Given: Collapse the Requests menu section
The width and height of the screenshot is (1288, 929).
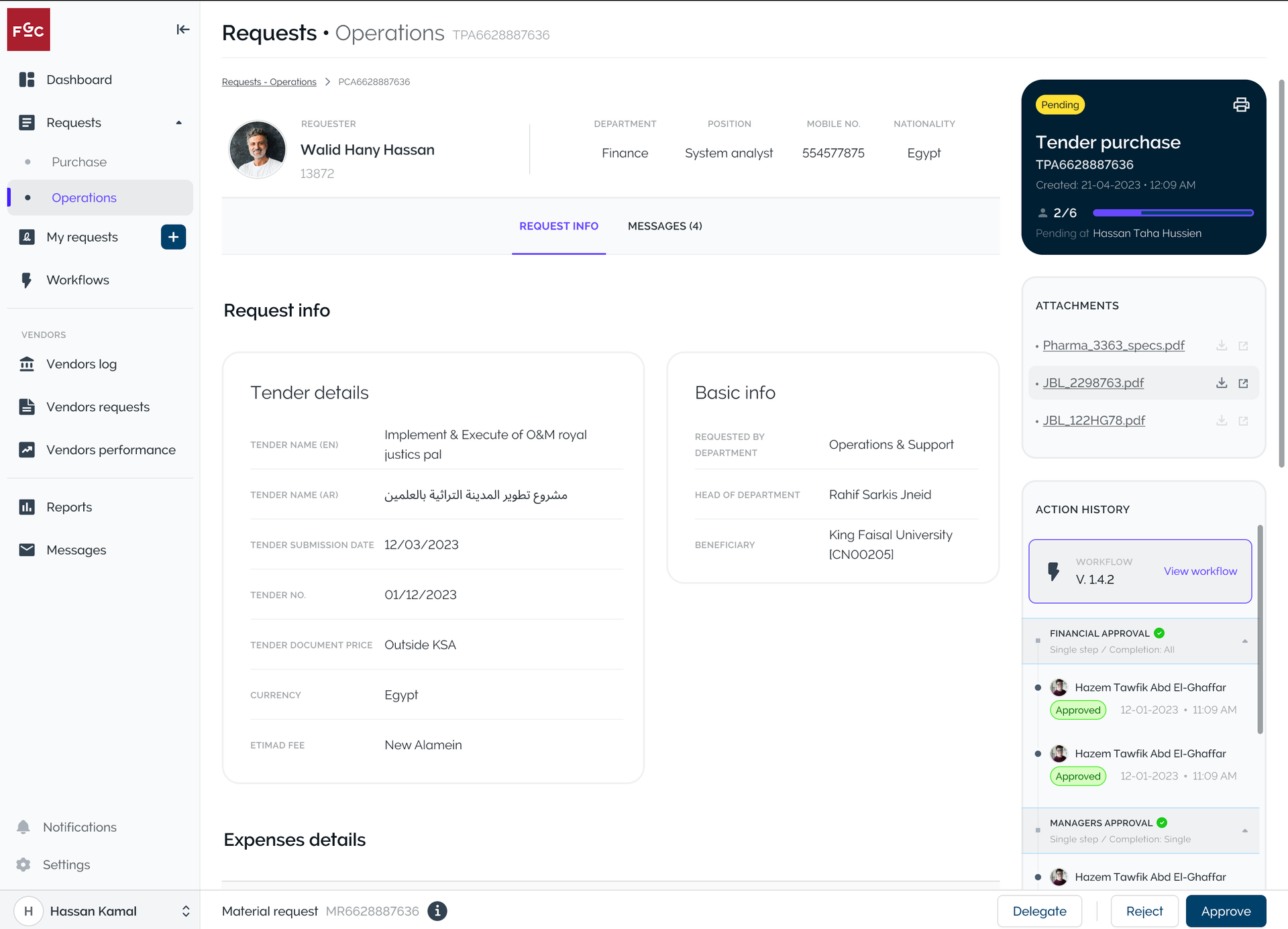Looking at the screenshot, I should tap(178, 123).
